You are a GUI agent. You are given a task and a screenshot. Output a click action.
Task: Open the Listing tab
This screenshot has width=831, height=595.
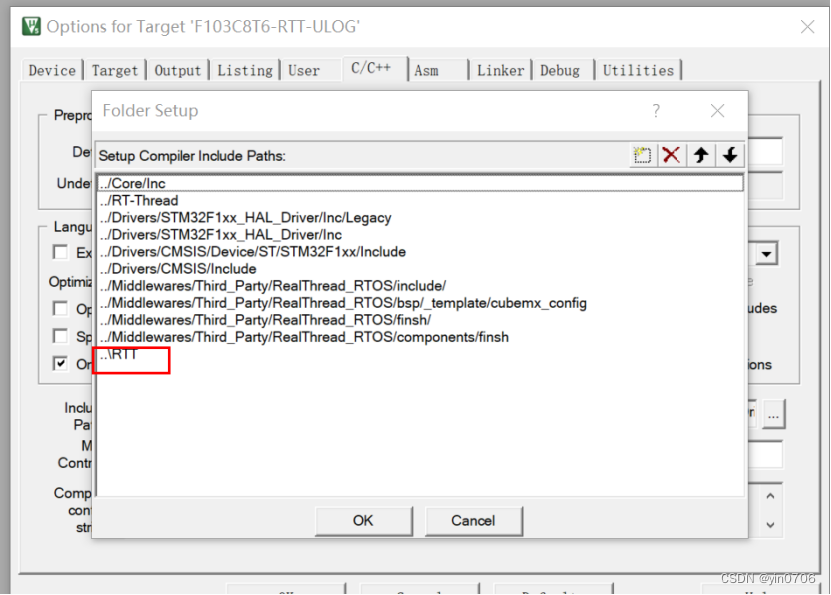click(x=245, y=70)
